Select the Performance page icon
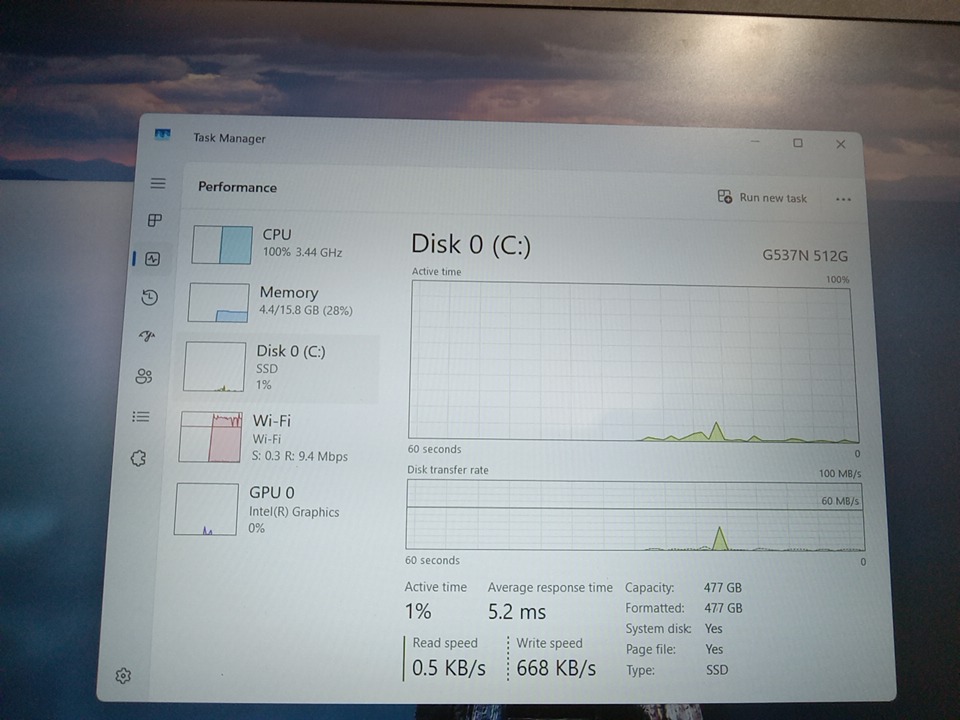Viewport: 960px width, 720px height. (x=152, y=259)
